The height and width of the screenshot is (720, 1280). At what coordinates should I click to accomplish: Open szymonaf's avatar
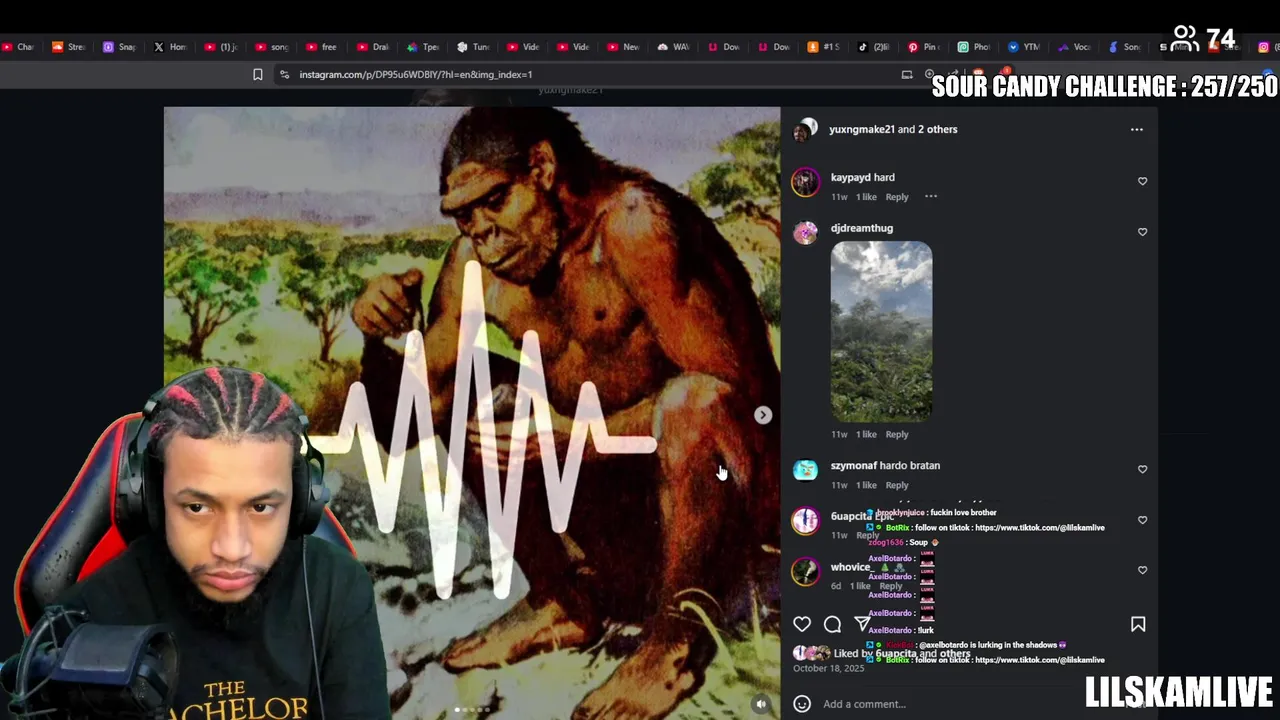pyautogui.click(x=806, y=469)
